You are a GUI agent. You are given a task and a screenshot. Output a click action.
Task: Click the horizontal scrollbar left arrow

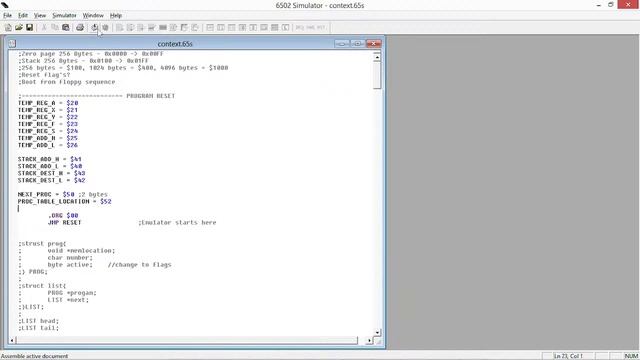12,340
